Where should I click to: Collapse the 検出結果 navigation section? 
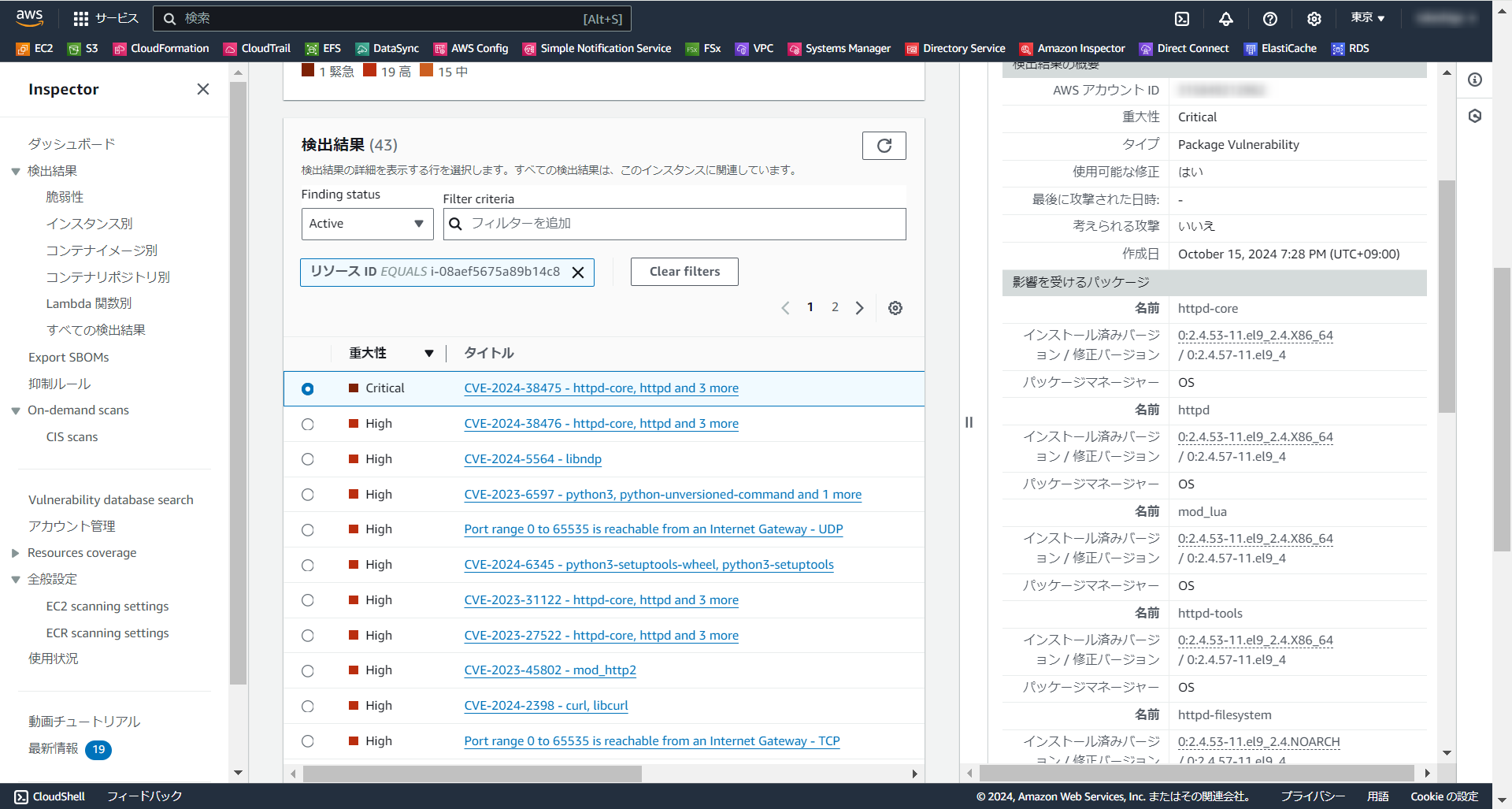tap(16, 172)
